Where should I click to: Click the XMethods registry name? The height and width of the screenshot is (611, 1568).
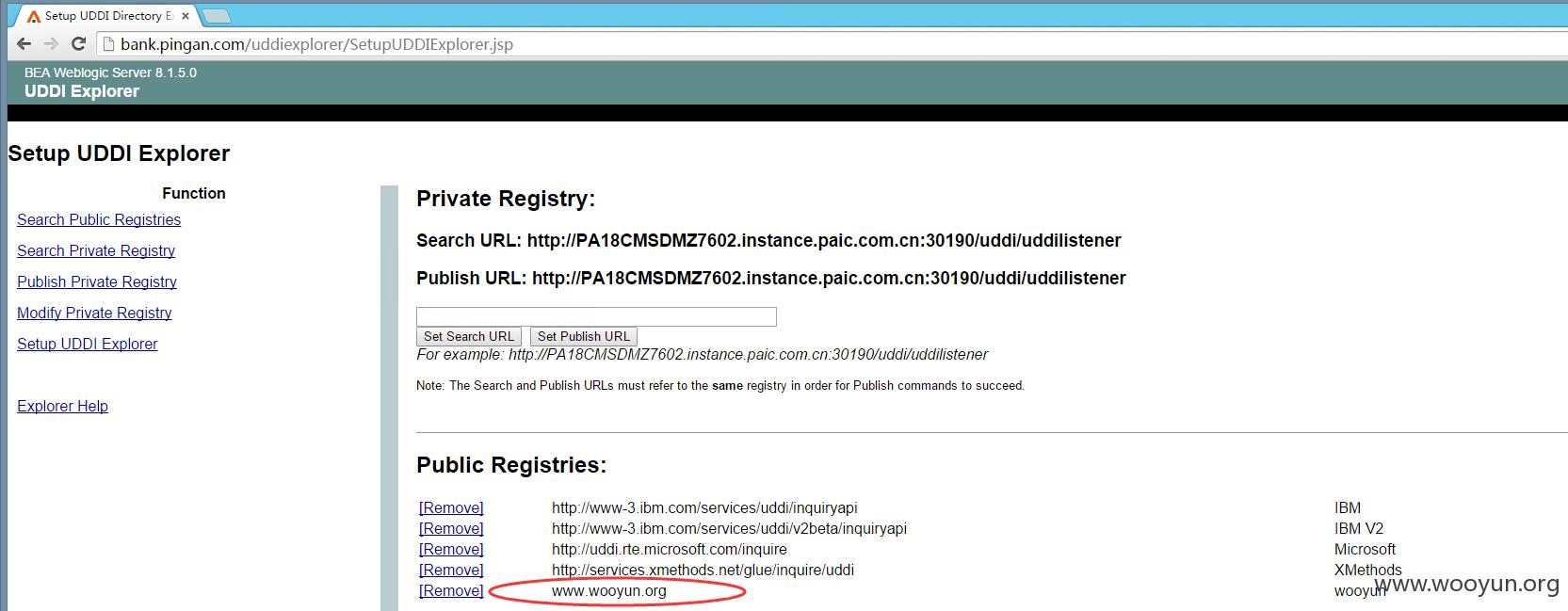[x=1367, y=570]
